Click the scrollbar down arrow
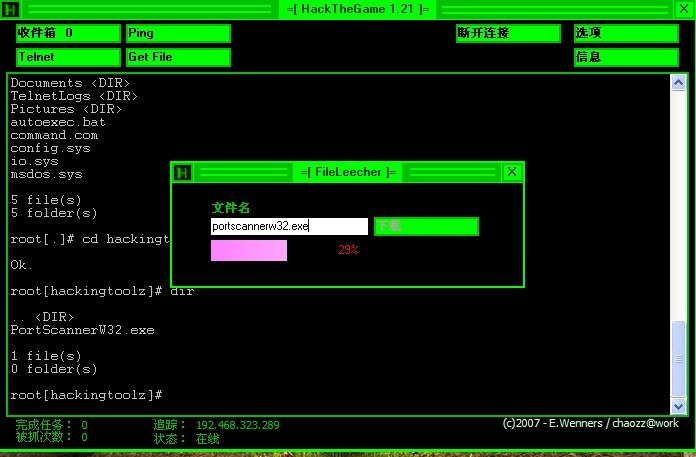Screen dimensions: 696x457 click(678, 406)
